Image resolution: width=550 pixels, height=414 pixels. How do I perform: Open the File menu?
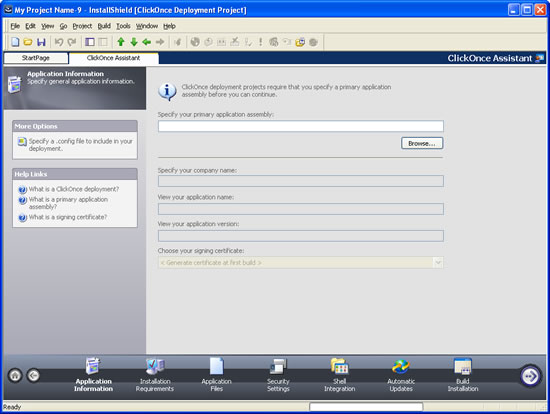coord(15,26)
